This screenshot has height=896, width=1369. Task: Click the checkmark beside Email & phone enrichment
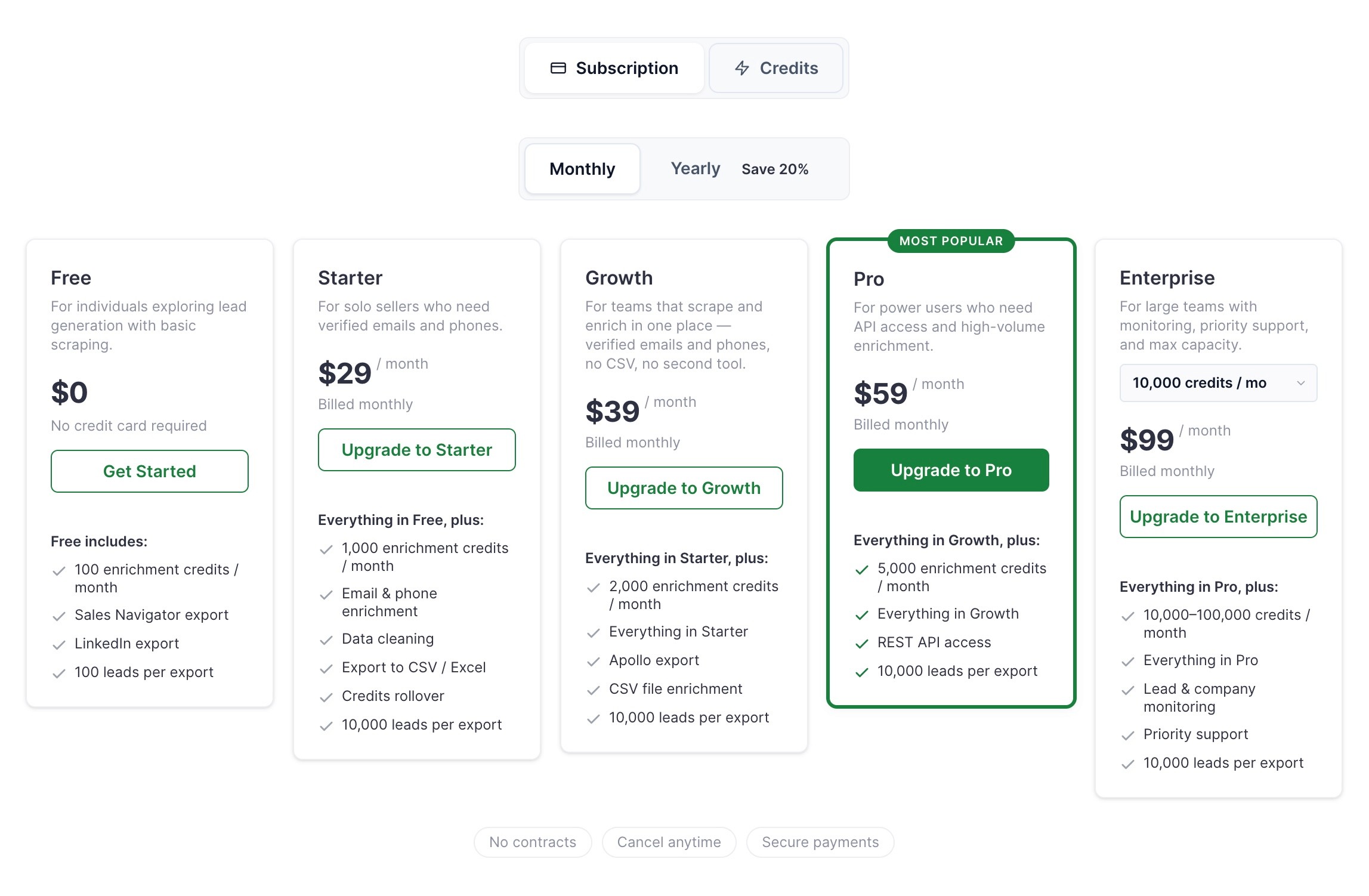coord(326,595)
